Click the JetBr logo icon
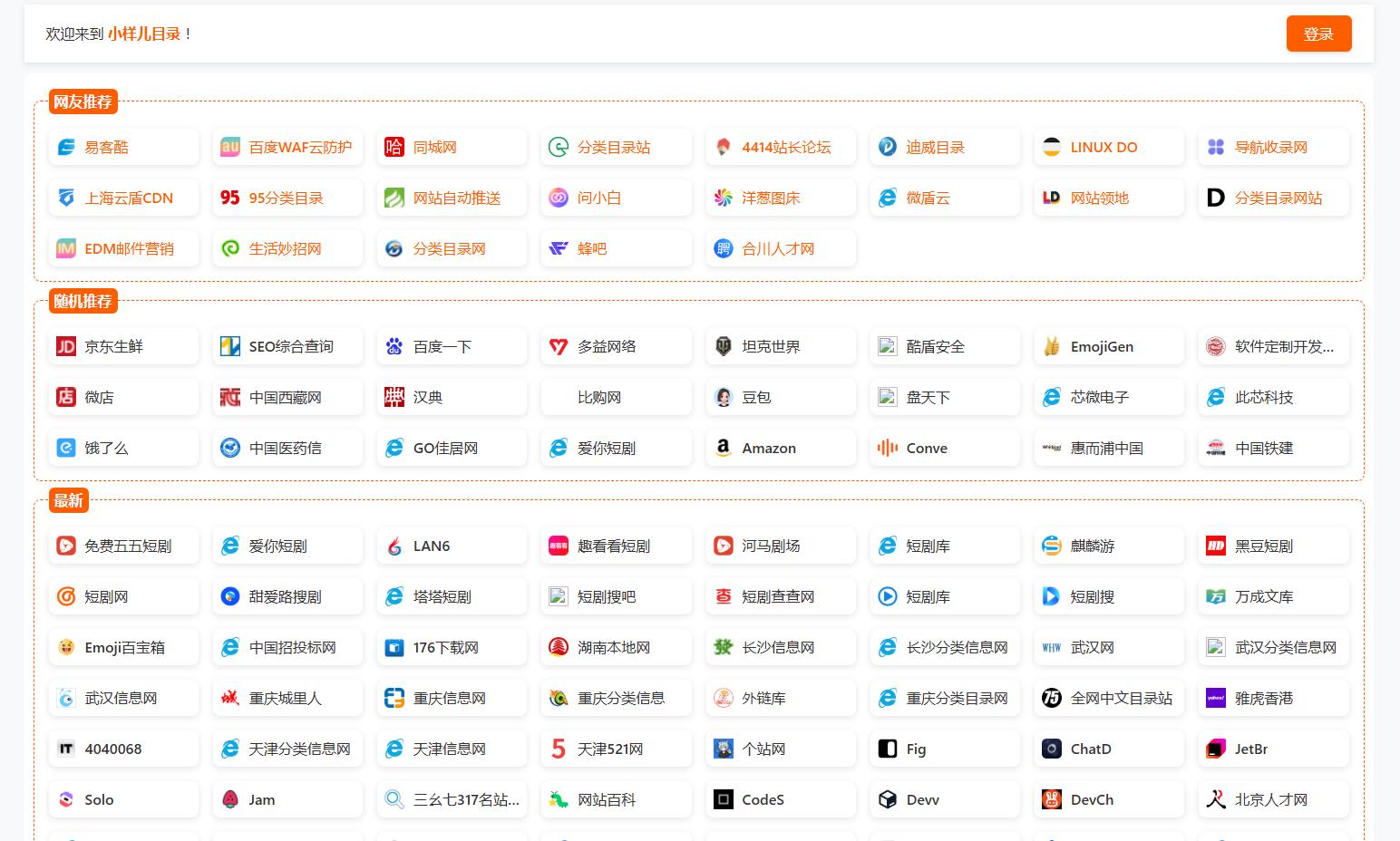This screenshot has width=1400, height=841. click(x=1216, y=749)
